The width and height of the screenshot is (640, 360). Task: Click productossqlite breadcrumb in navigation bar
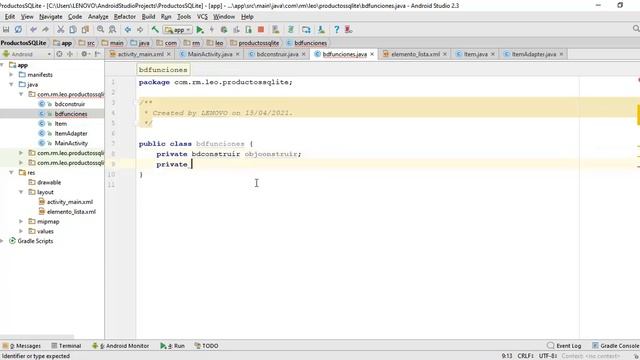[x=255, y=43]
